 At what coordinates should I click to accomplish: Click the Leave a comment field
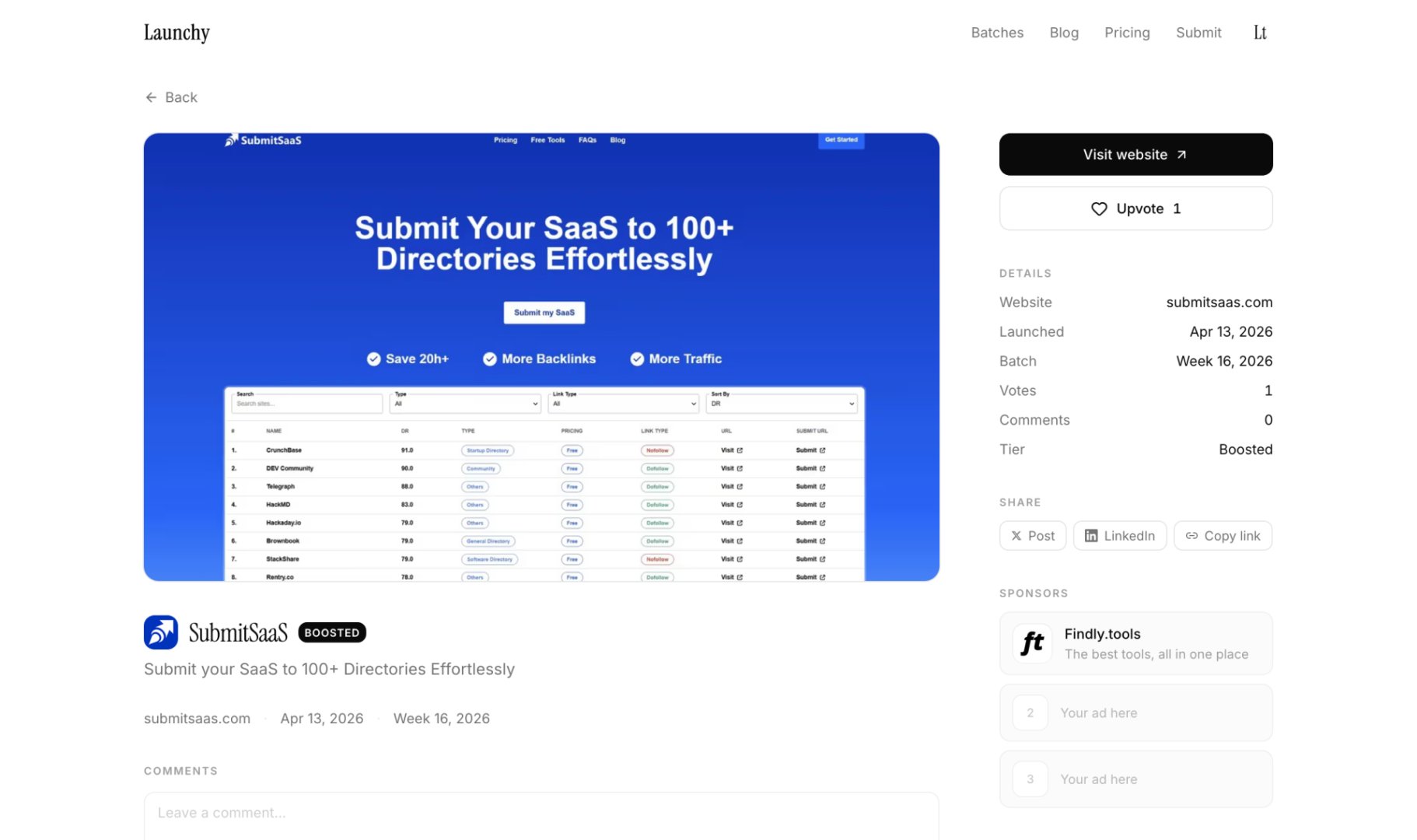[x=541, y=812]
